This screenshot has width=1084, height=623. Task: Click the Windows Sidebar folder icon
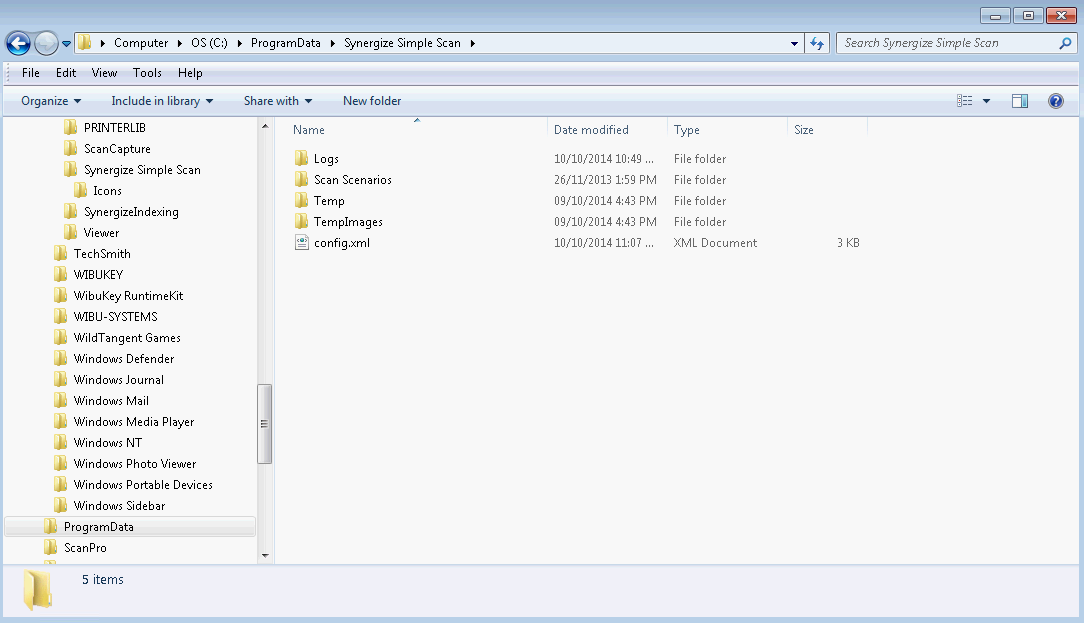tap(61, 505)
